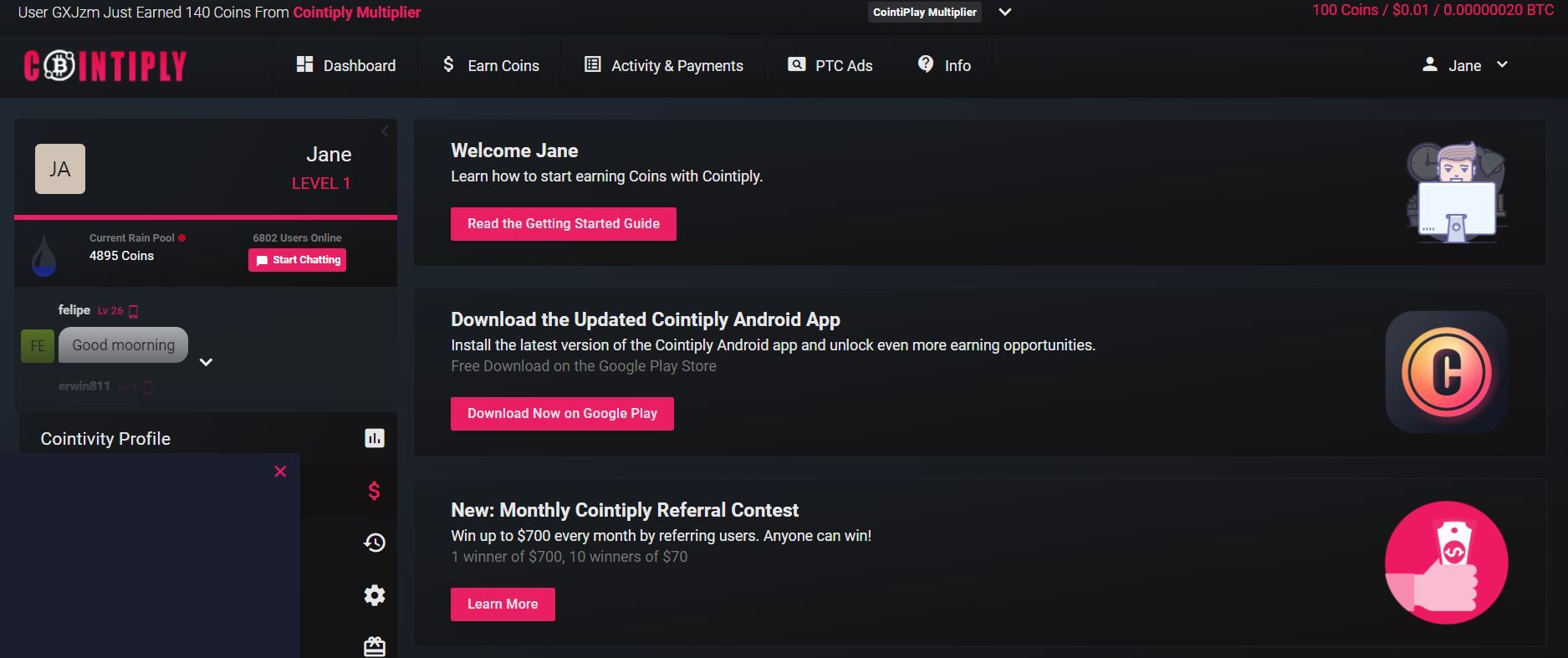1568x658 pixels.
Task: Close the popup with the pink X
Action: [x=280, y=472]
